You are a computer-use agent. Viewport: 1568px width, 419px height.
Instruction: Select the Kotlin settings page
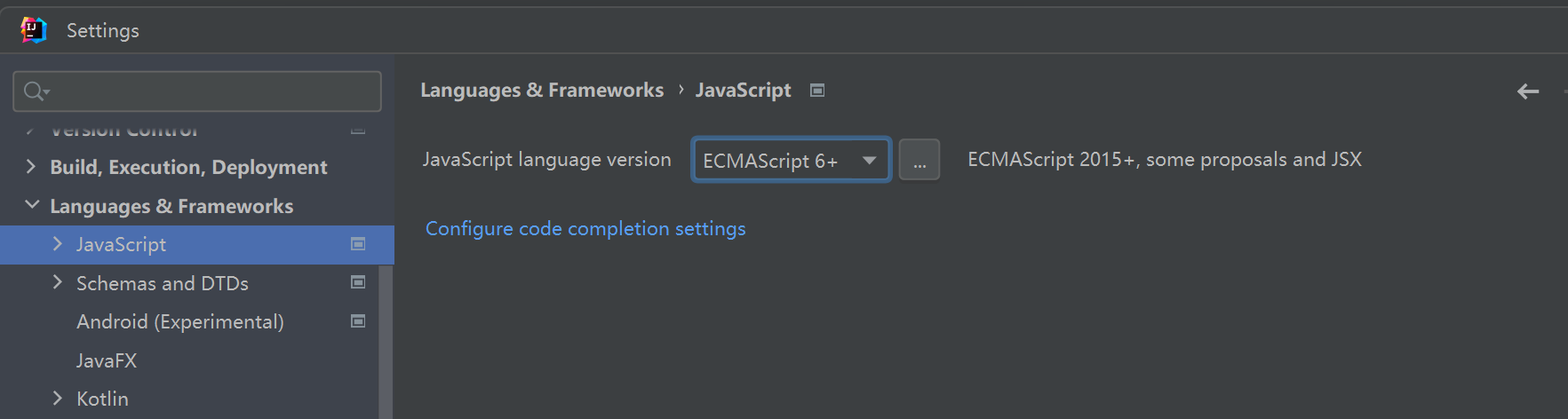coord(102,399)
